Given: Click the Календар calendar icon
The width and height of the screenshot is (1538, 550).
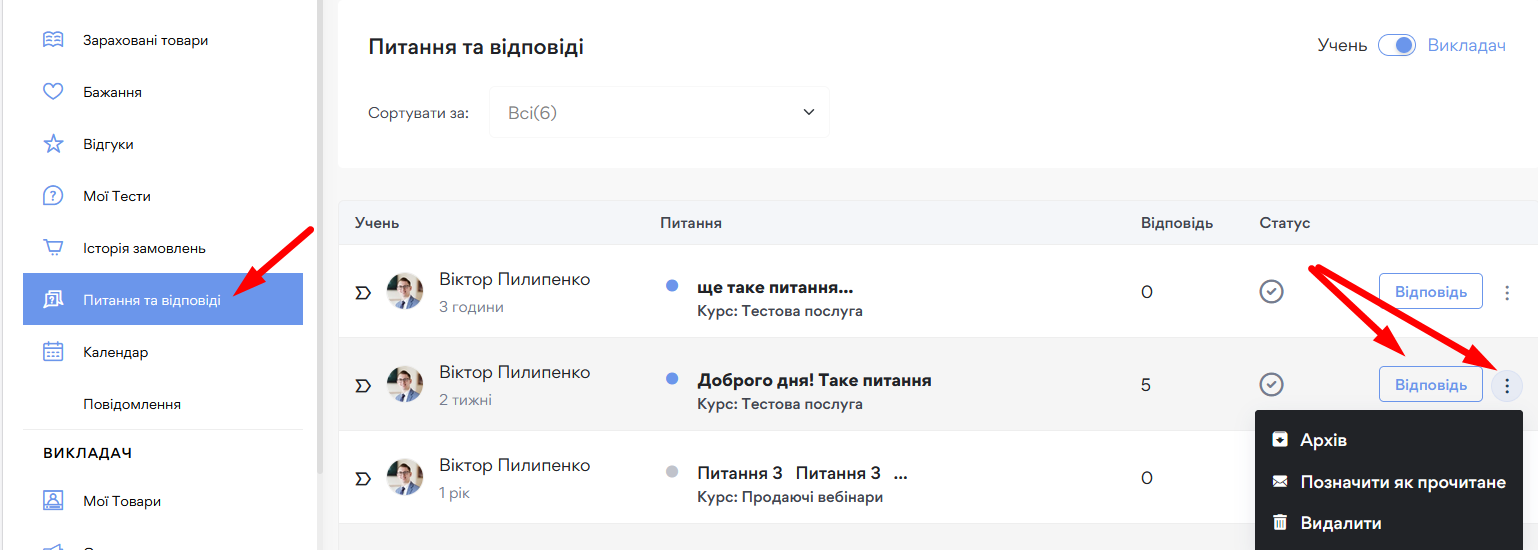Looking at the screenshot, I should click(x=53, y=352).
